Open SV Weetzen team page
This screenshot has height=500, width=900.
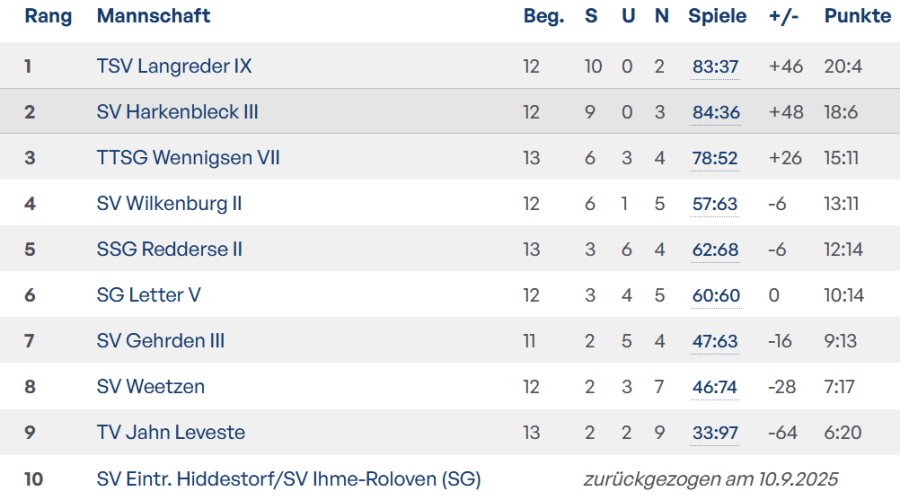pos(151,387)
